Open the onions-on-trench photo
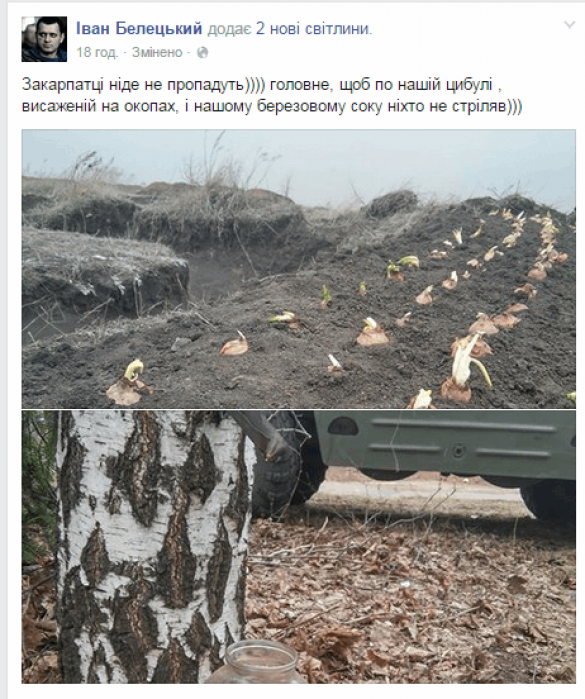 298,269
